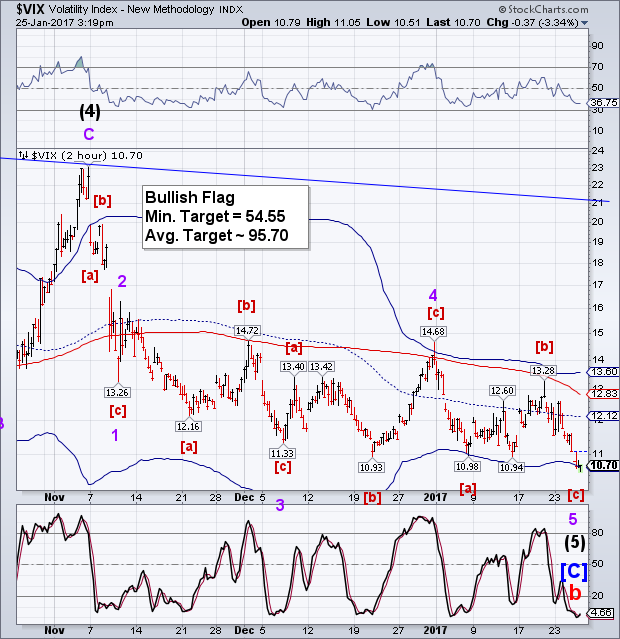620x639 pixels.
Task: Click the blue [C] wave label
Action: coord(574,571)
